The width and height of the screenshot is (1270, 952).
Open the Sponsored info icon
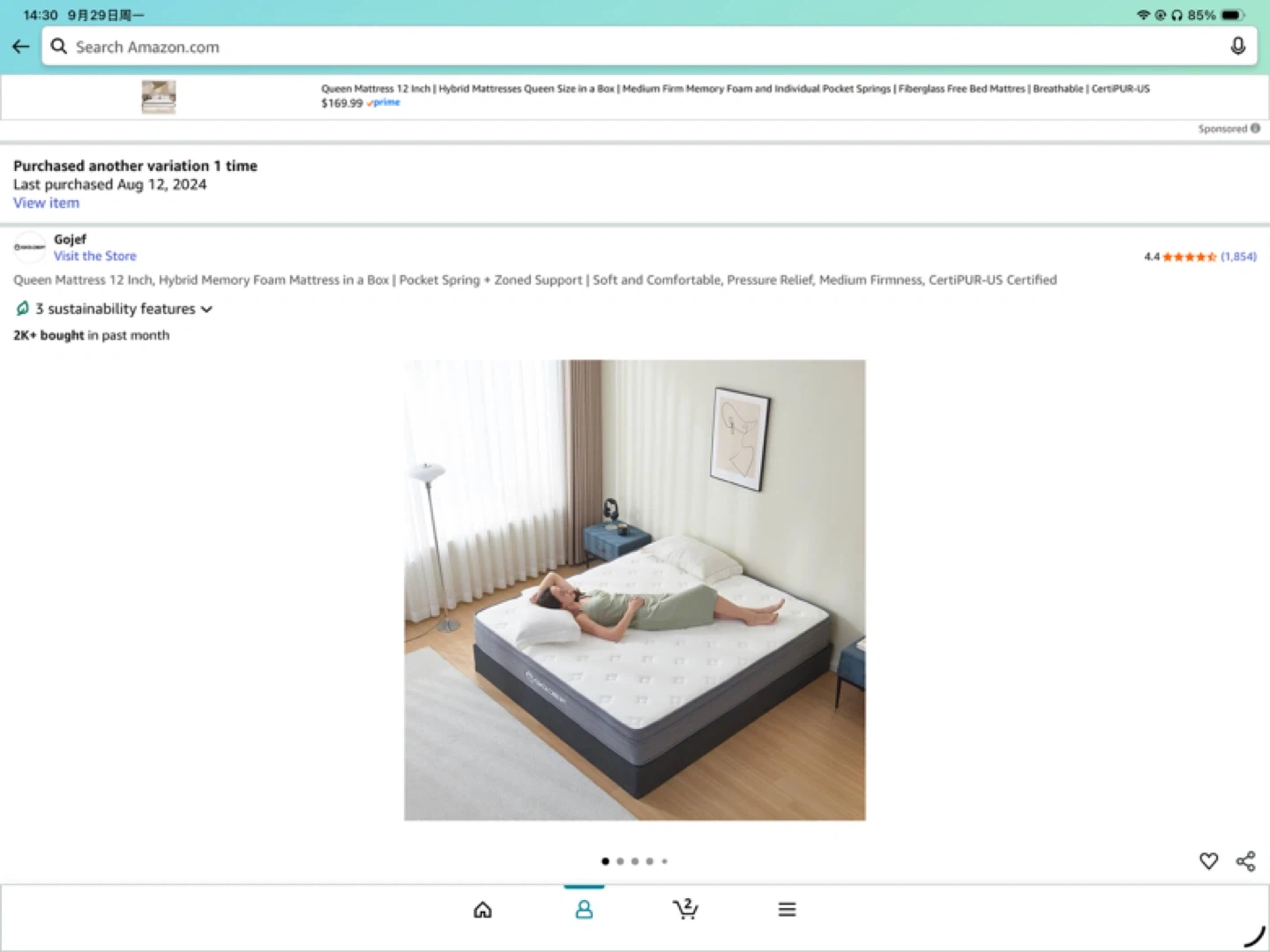coord(1255,129)
